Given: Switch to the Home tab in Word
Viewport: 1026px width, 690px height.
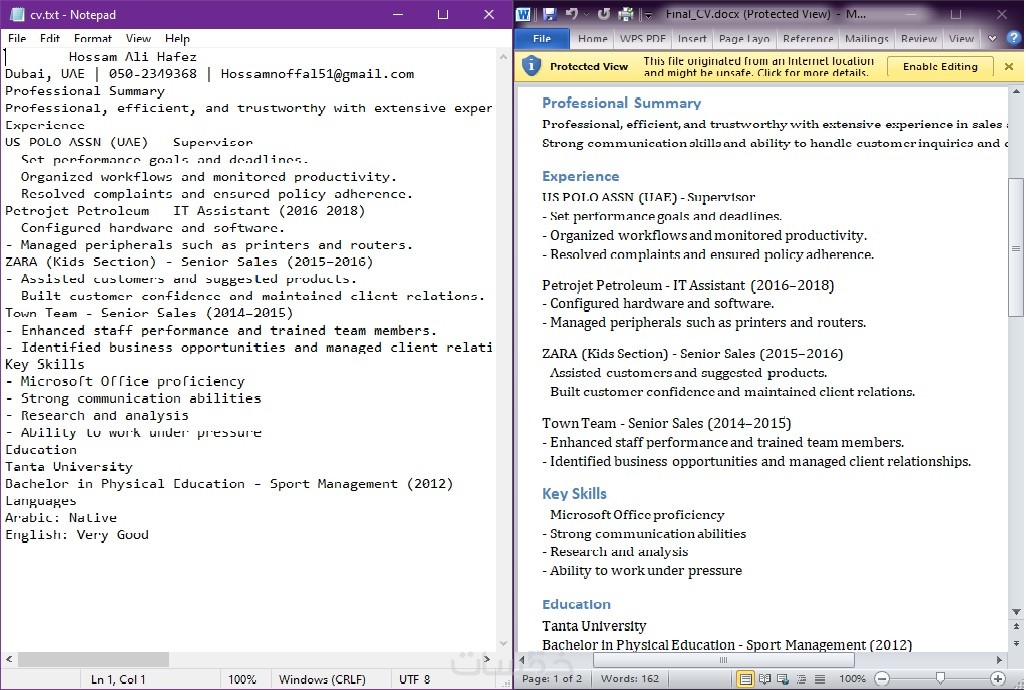Looking at the screenshot, I should pos(593,39).
